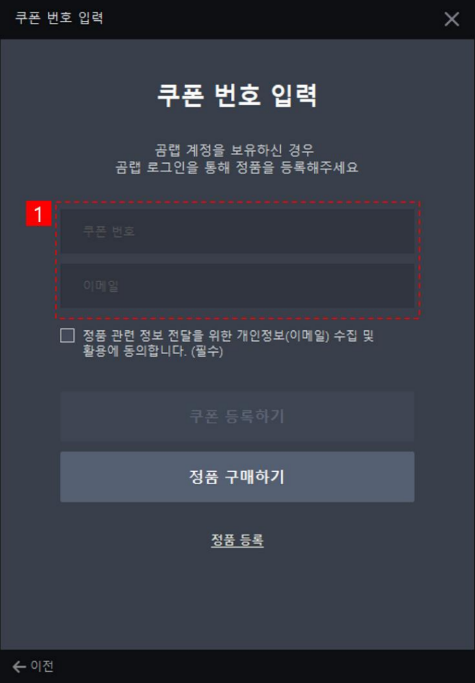Click the 곰랩 계정을 보유하신 경우 text
The image size is (475, 683).
[234, 150]
